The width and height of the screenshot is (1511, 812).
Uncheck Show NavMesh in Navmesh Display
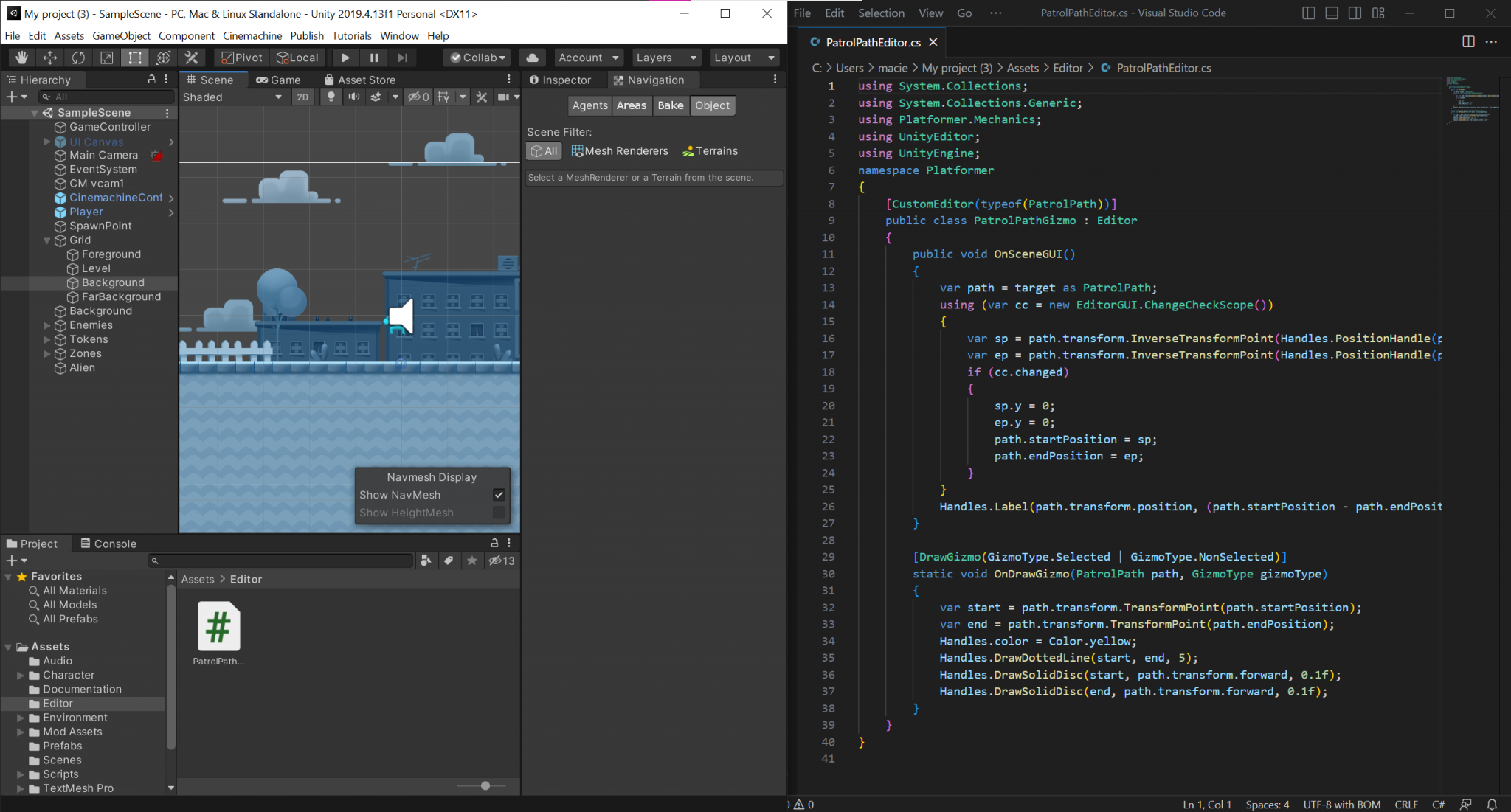(499, 495)
